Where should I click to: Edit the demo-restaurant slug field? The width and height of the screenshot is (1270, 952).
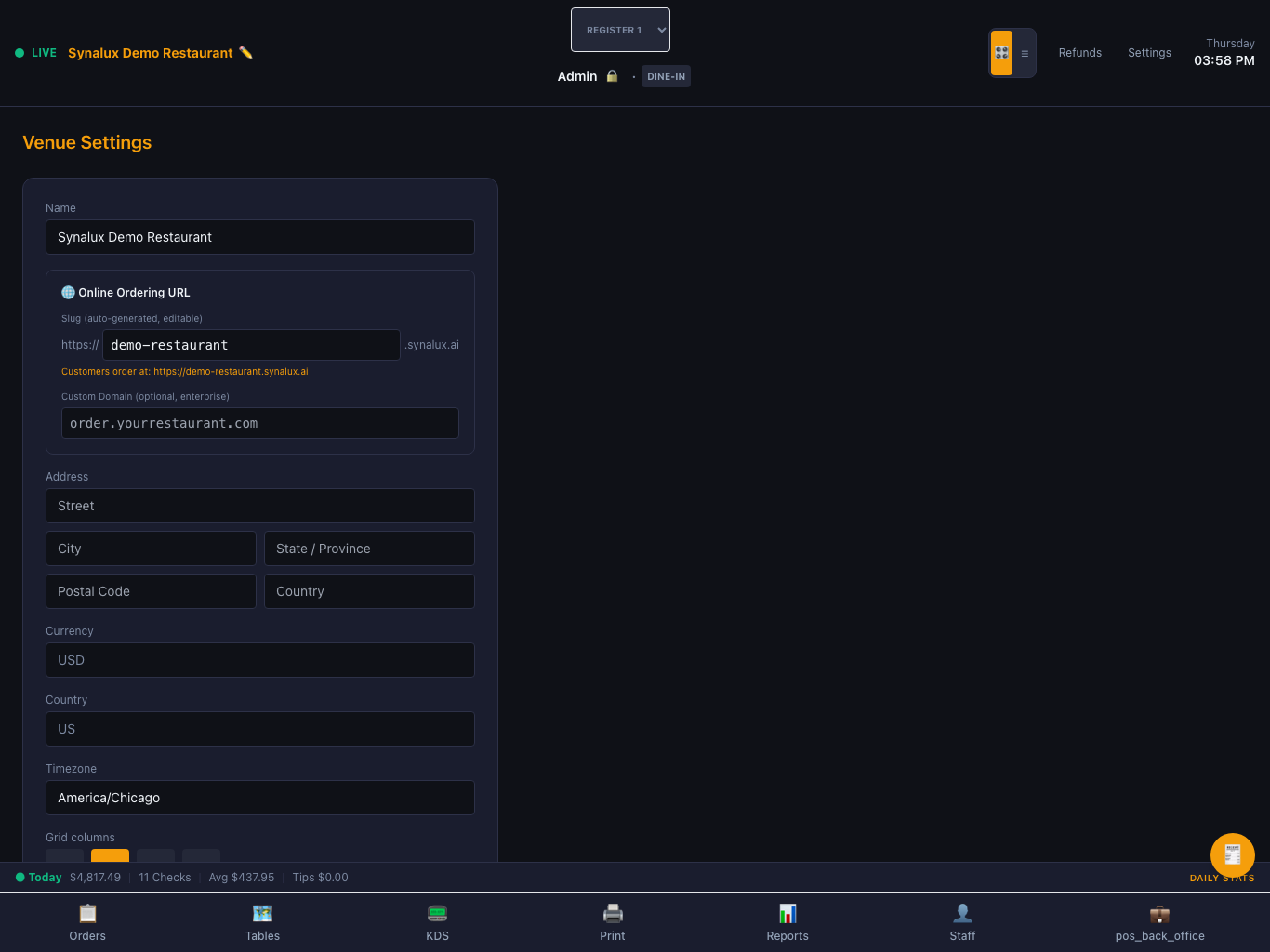251,345
